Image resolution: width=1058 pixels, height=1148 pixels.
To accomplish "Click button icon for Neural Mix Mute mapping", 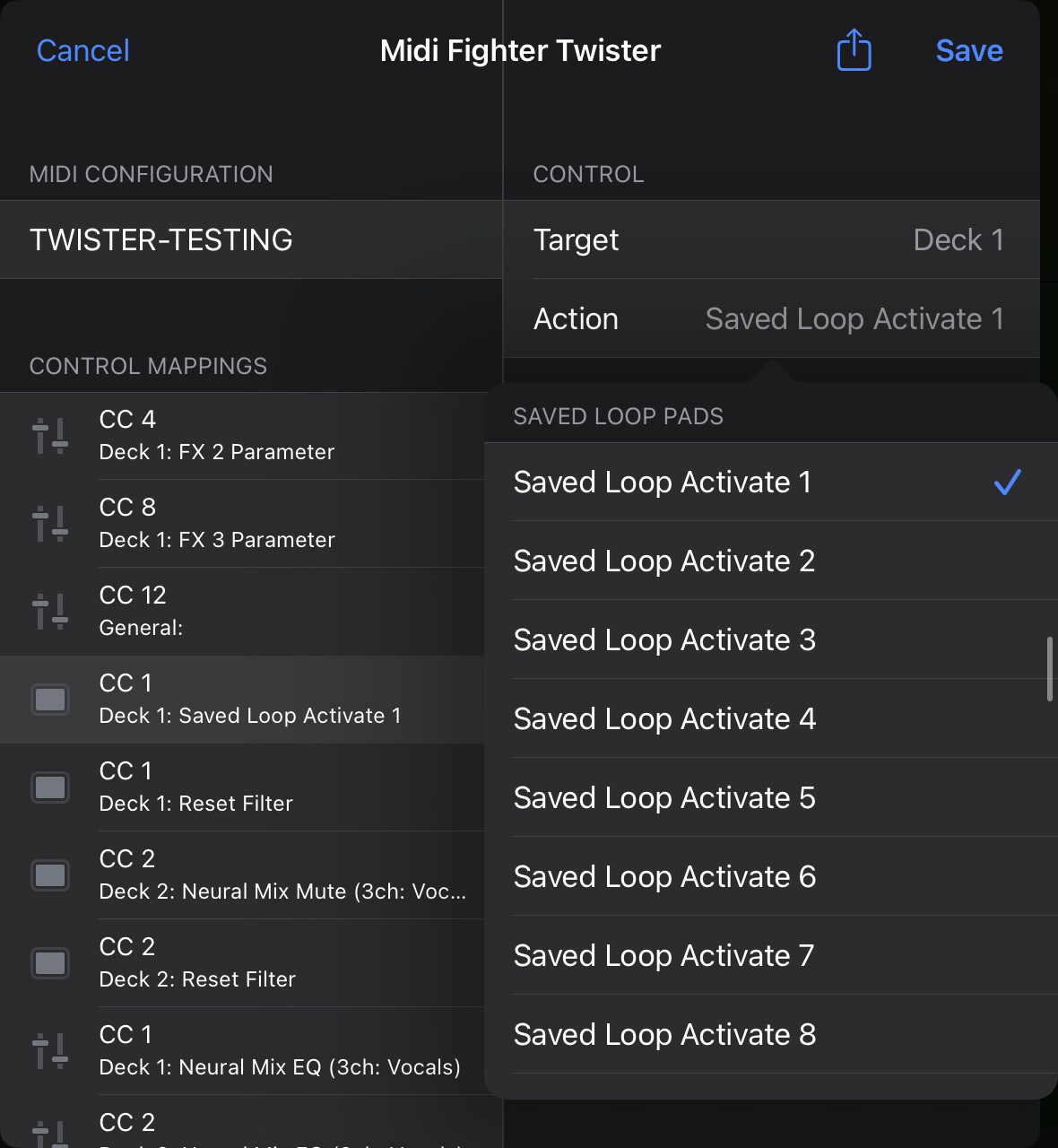I will click(x=50, y=875).
